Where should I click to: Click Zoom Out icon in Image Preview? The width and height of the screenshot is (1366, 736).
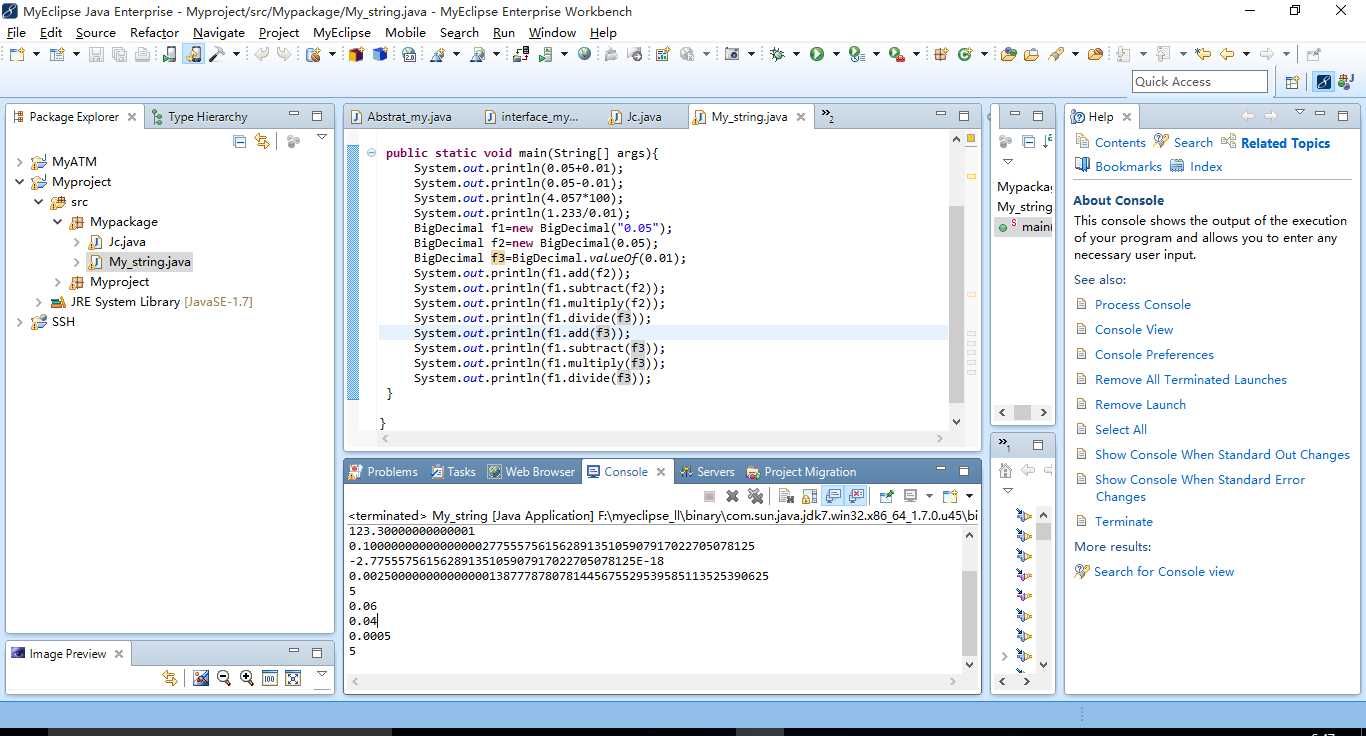(224, 678)
